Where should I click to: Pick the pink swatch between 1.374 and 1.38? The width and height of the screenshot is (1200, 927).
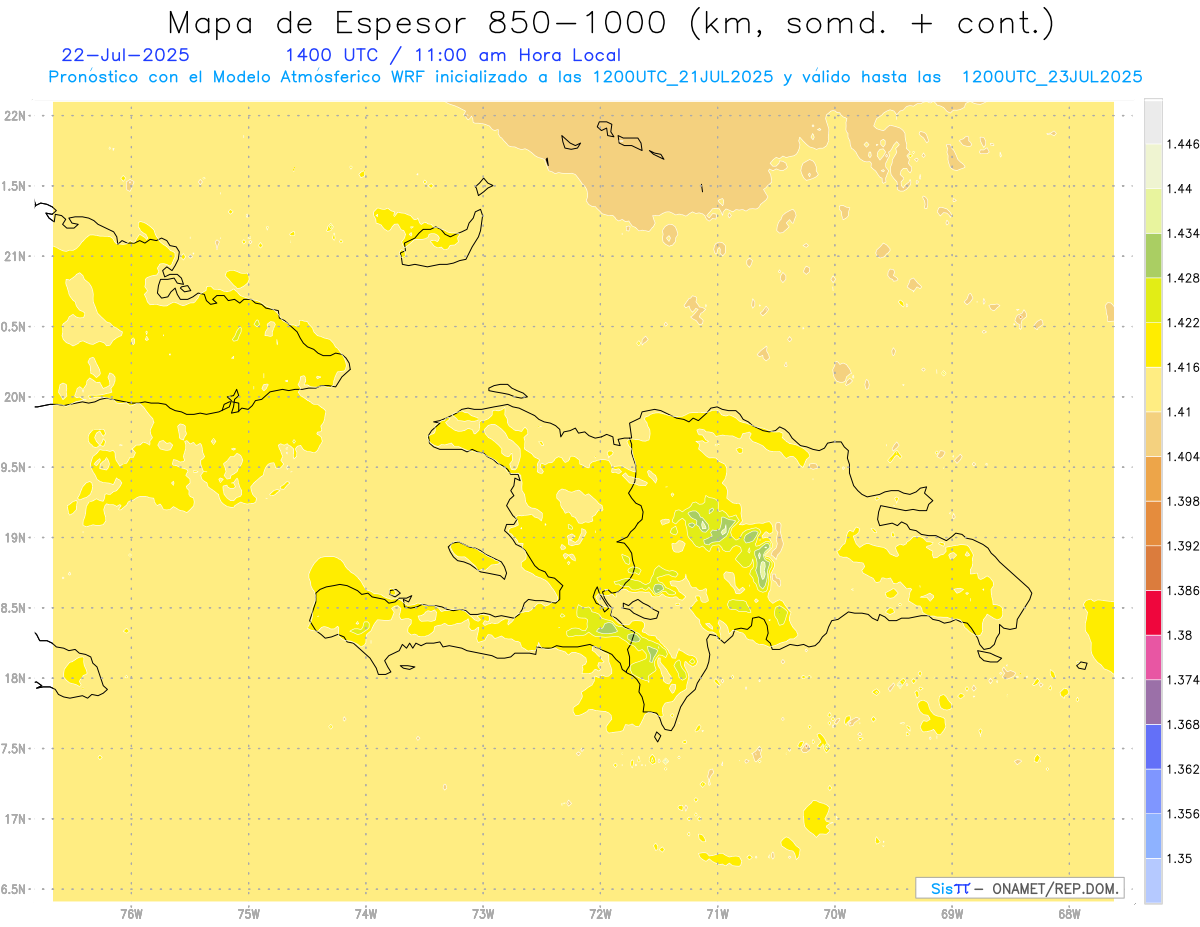1153,658
